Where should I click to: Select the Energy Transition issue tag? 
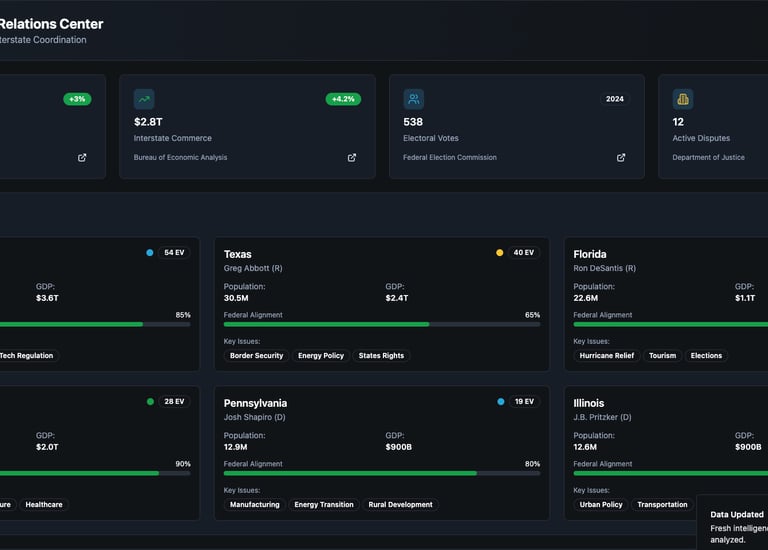[324, 504]
